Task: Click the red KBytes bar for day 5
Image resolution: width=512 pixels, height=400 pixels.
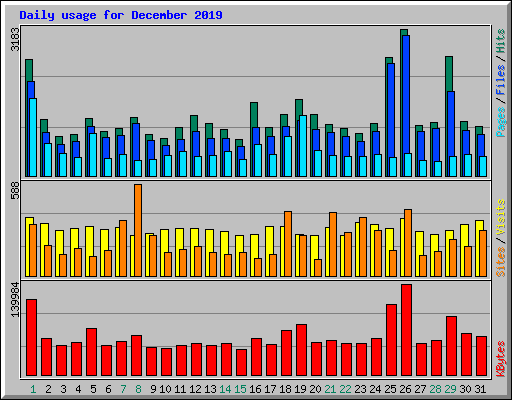Action: (x=92, y=352)
